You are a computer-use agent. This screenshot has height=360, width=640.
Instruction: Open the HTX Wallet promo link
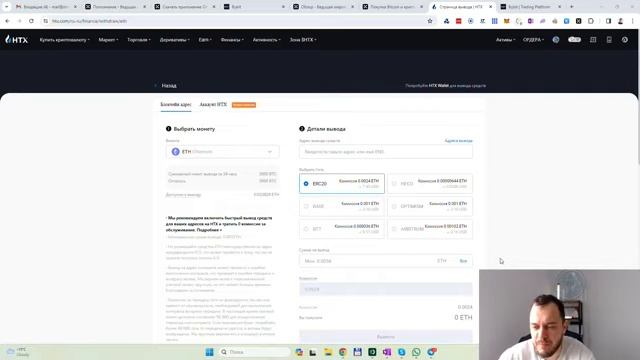pyautogui.click(x=438, y=86)
